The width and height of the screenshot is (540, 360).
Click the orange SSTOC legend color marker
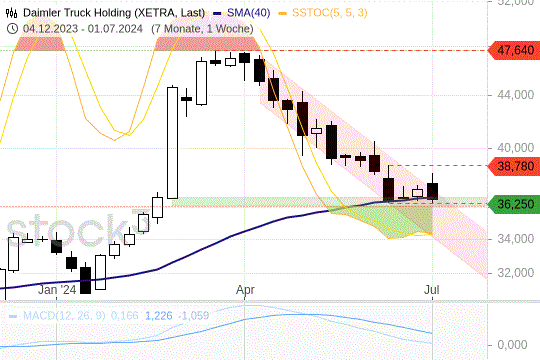click(x=283, y=13)
